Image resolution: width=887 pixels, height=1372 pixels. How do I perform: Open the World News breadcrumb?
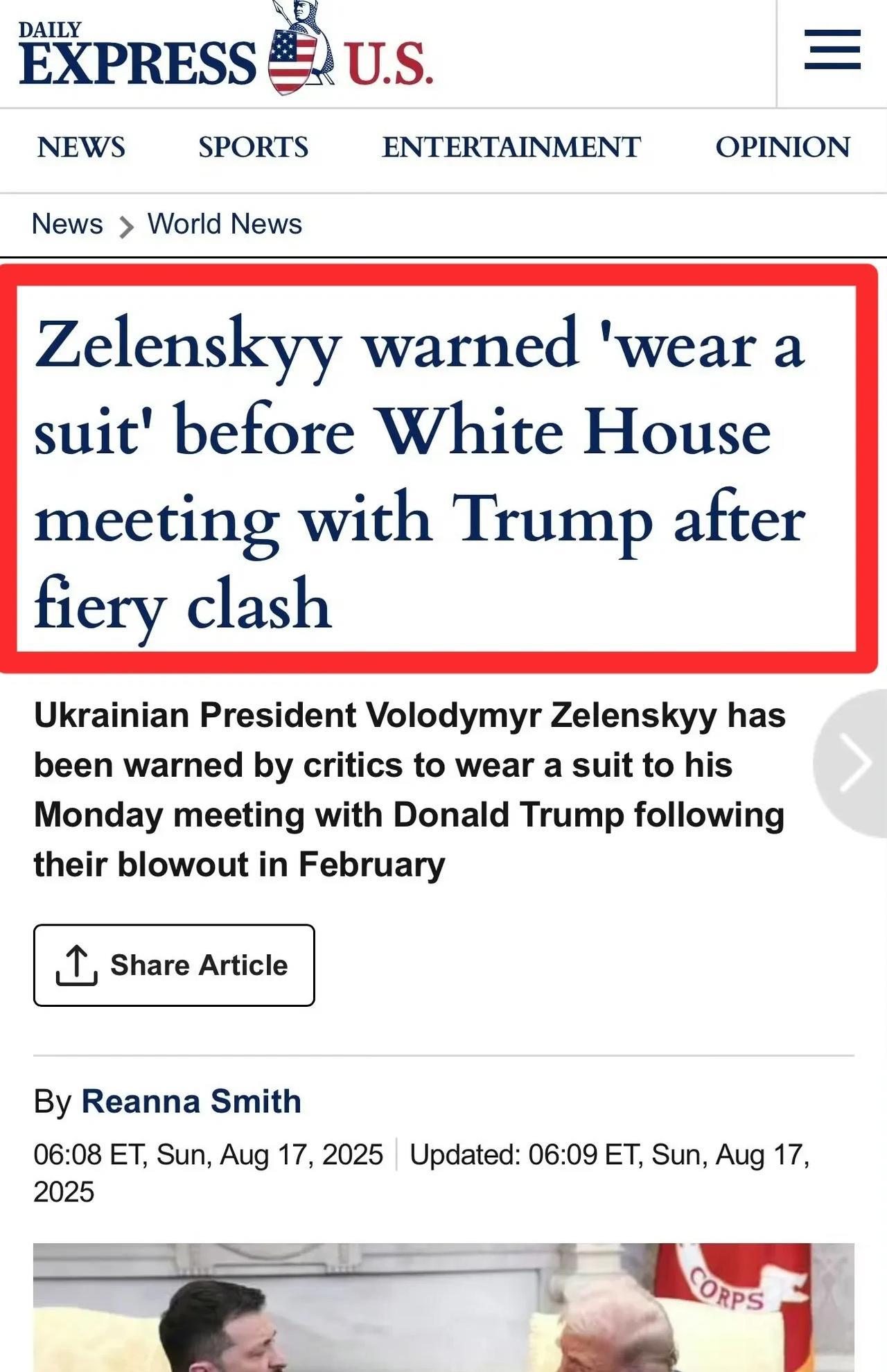pos(225,224)
